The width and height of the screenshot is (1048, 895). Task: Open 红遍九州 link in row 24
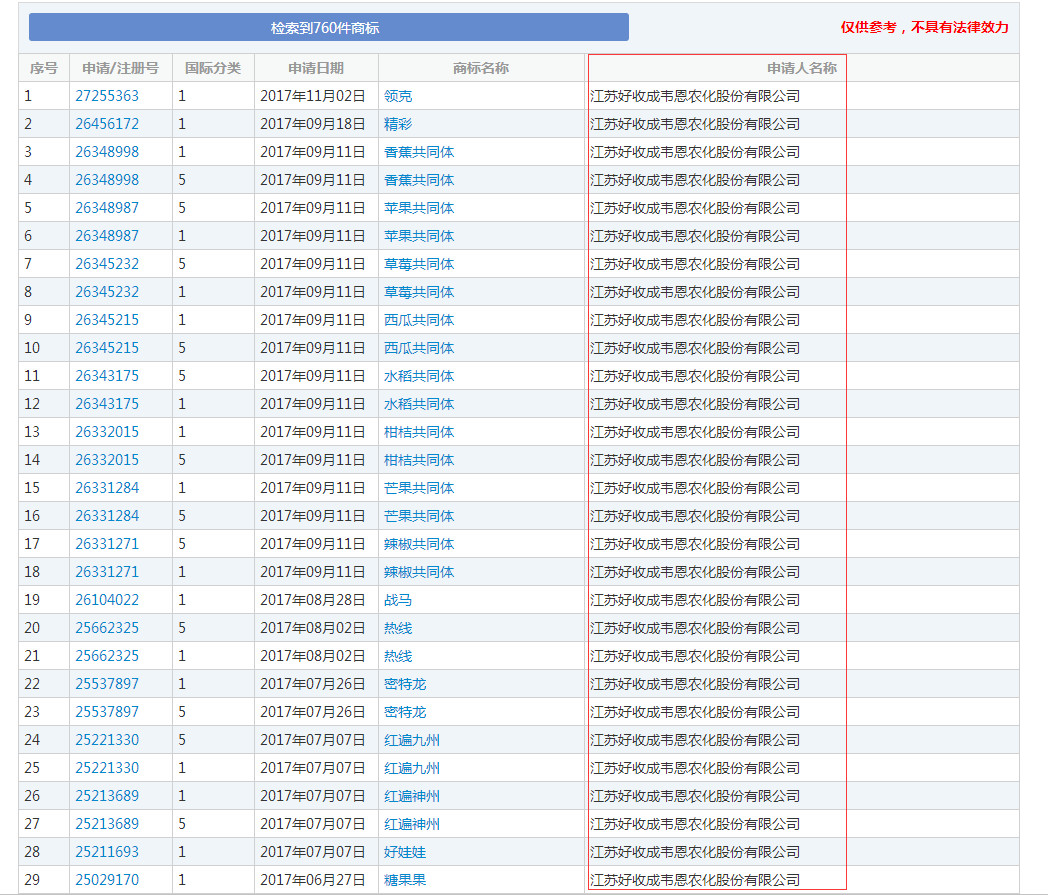point(412,740)
